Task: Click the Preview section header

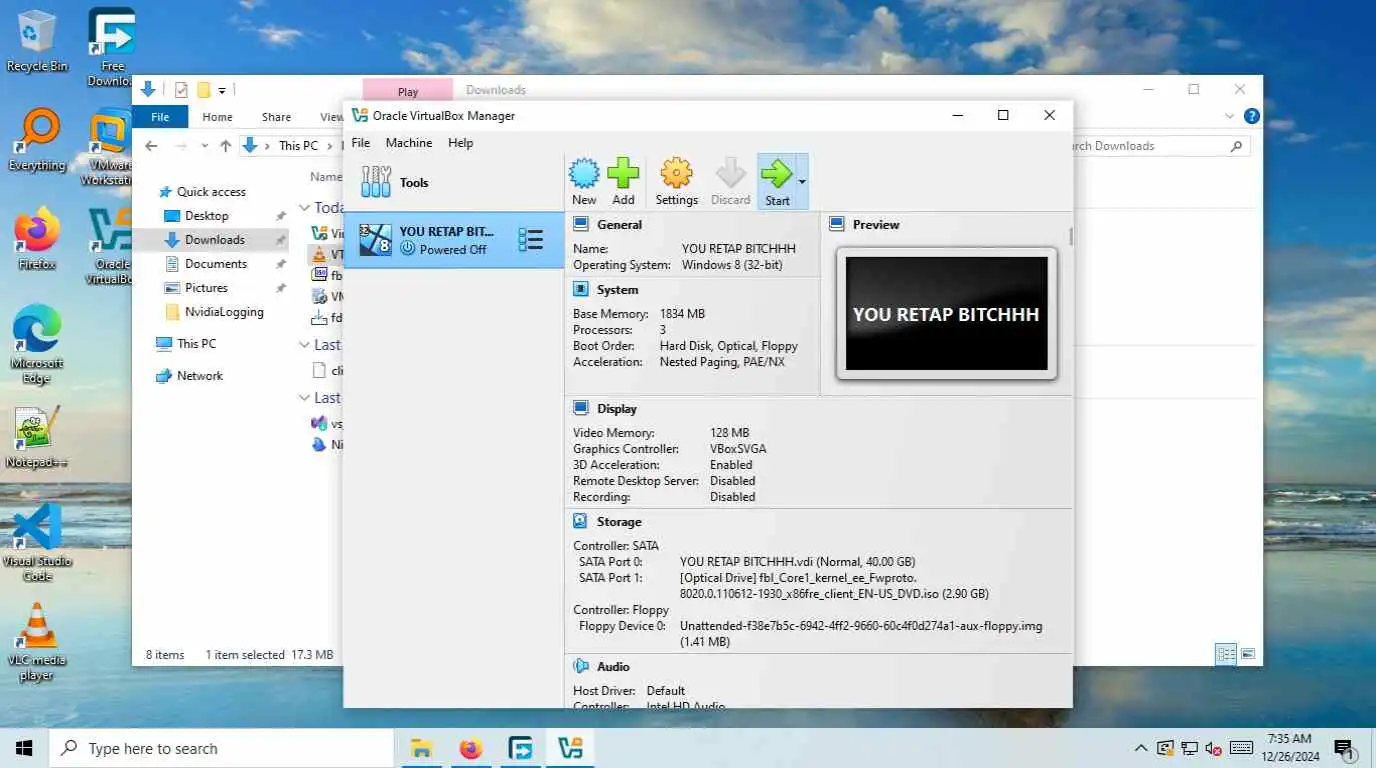Action: click(x=876, y=225)
